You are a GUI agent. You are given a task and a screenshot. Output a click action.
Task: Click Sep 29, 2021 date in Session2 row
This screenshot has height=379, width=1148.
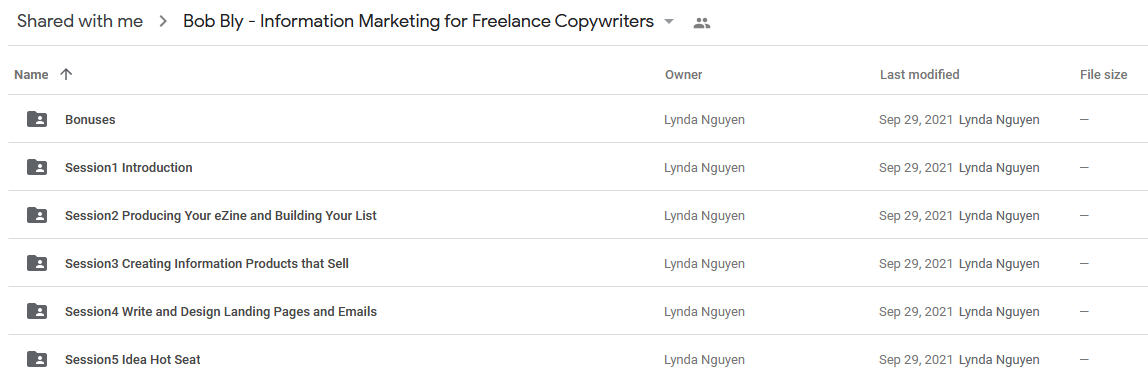pos(916,216)
